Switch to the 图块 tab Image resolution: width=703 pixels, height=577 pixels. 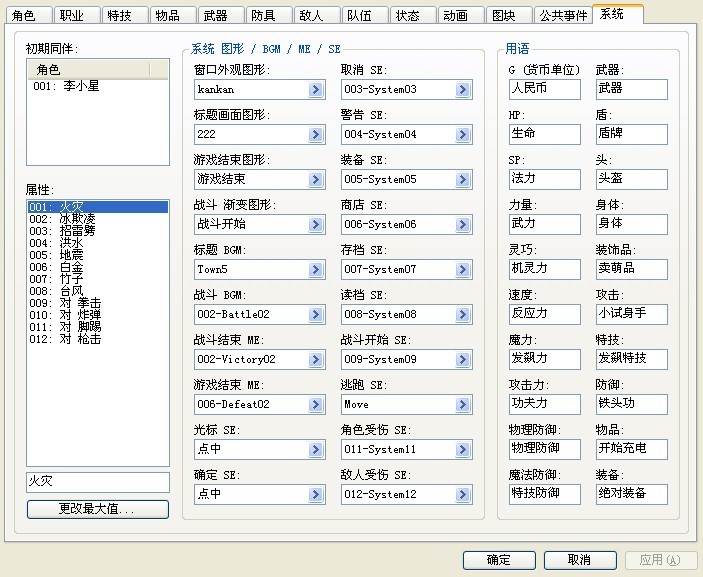click(x=508, y=16)
